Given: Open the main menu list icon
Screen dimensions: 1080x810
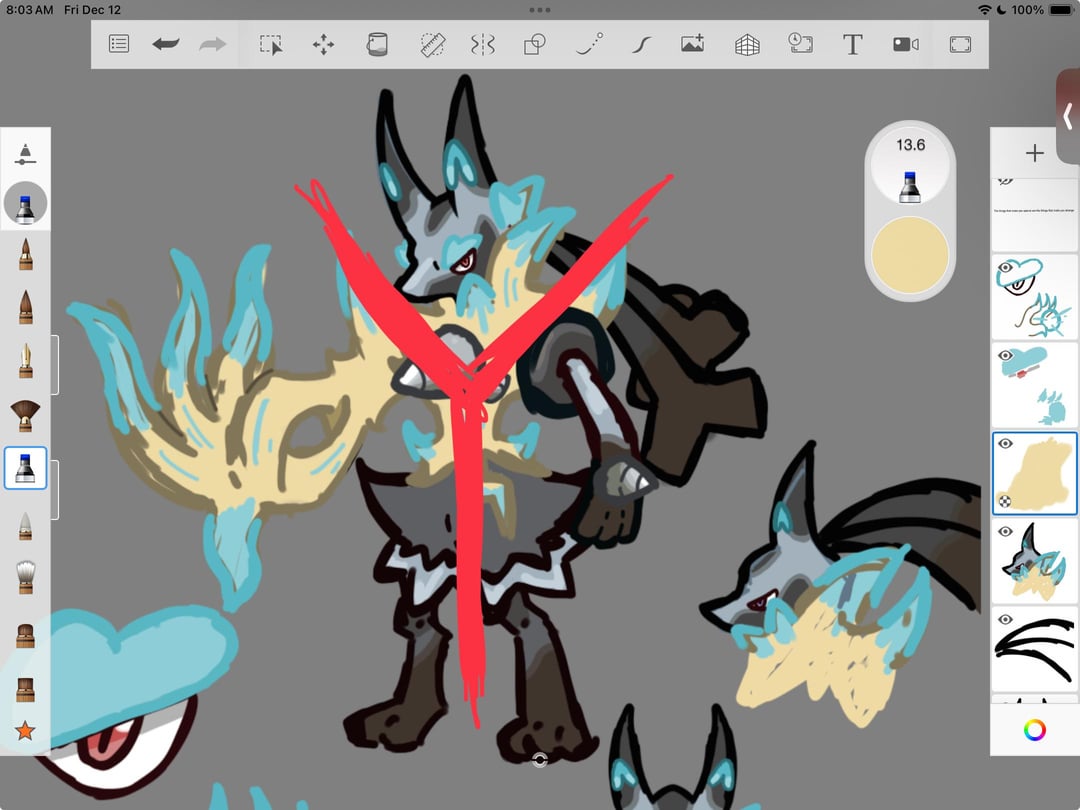Looking at the screenshot, I should pos(119,44).
